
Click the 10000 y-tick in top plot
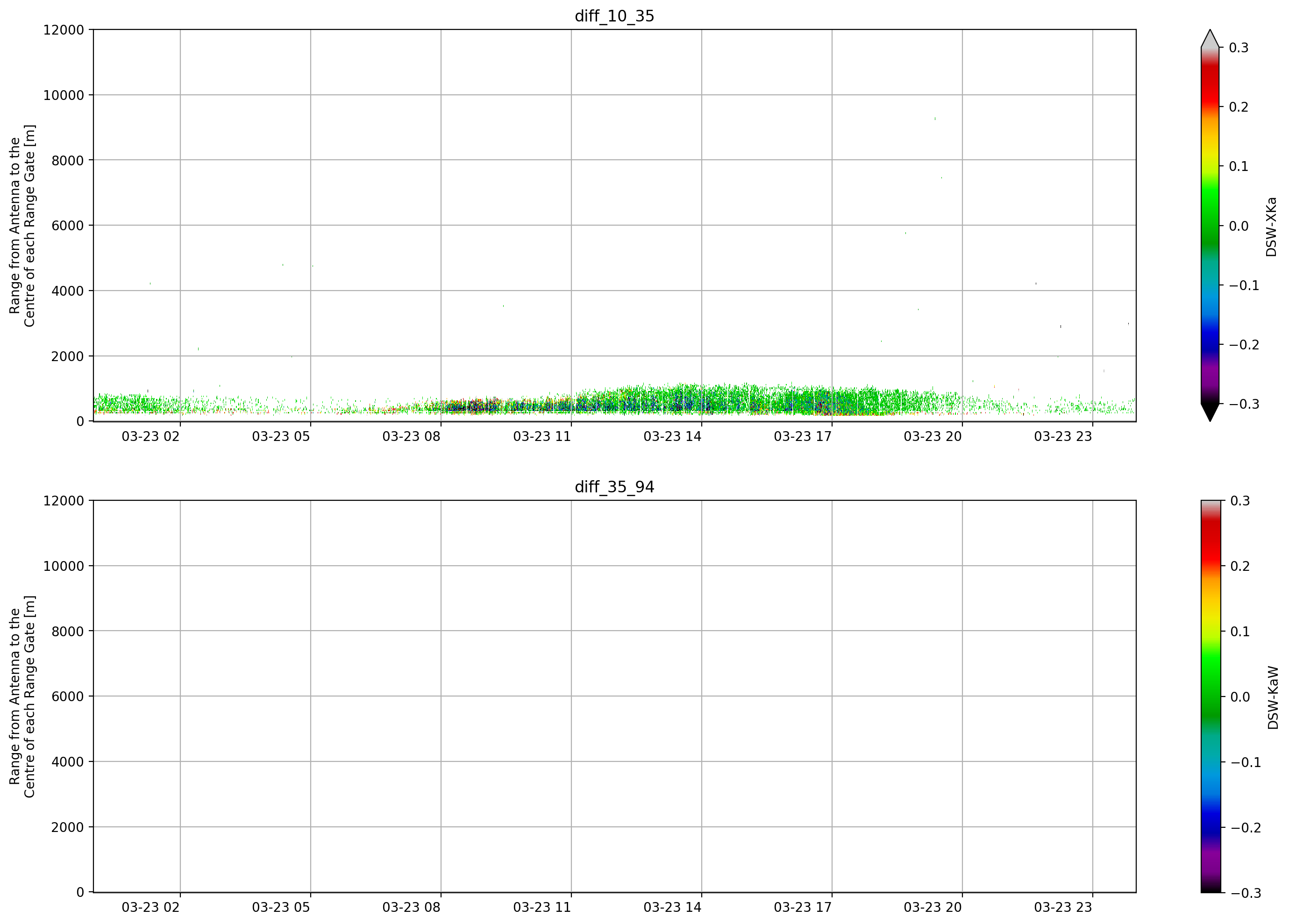pos(64,95)
